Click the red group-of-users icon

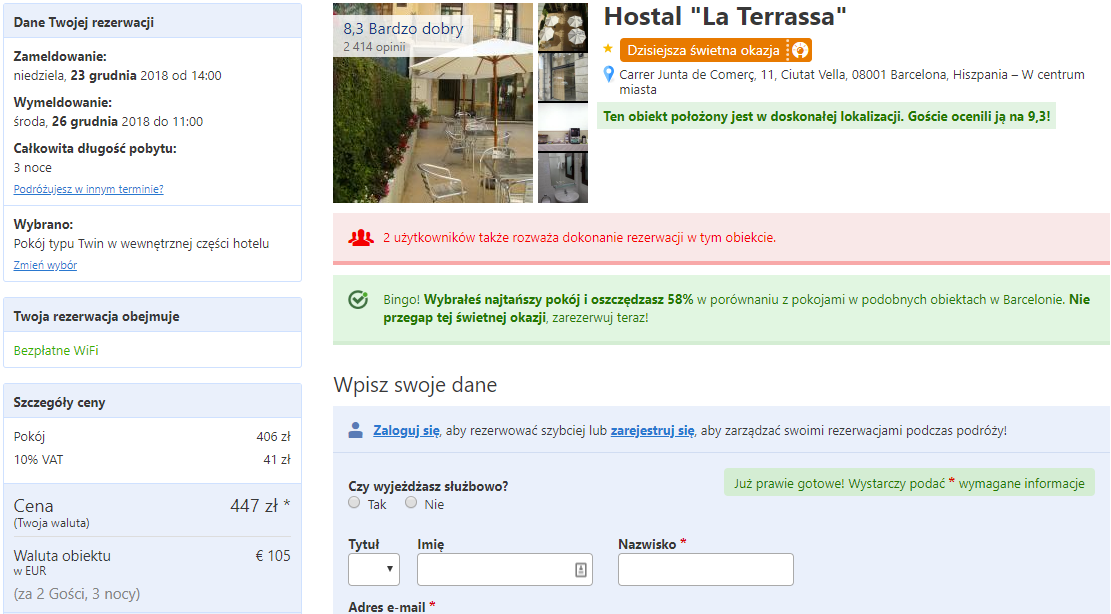coord(361,237)
